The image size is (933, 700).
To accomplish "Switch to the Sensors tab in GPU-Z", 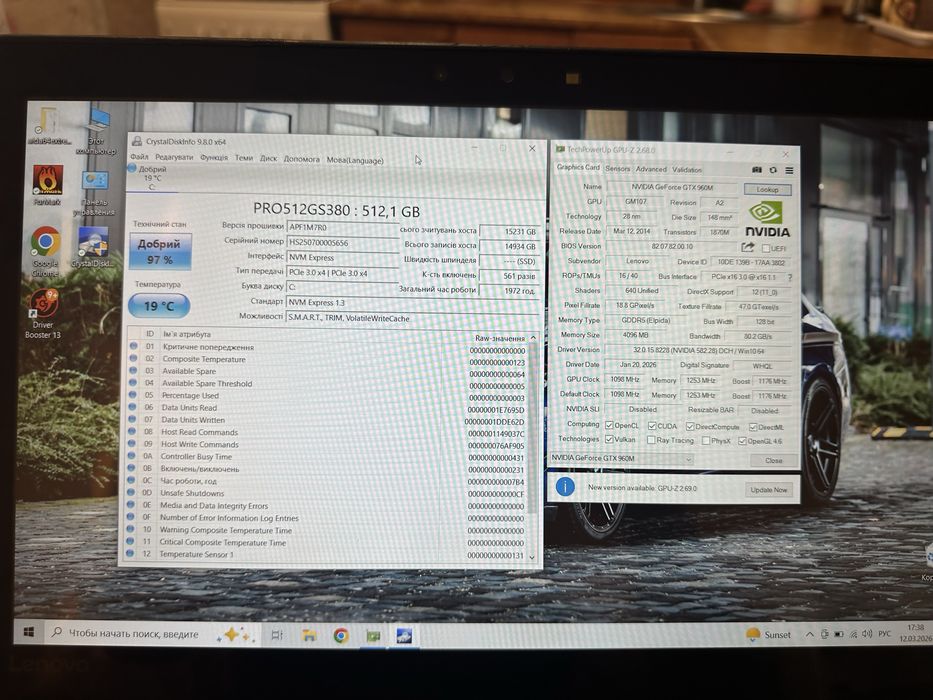I will pyautogui.click(x=618, y=168).
